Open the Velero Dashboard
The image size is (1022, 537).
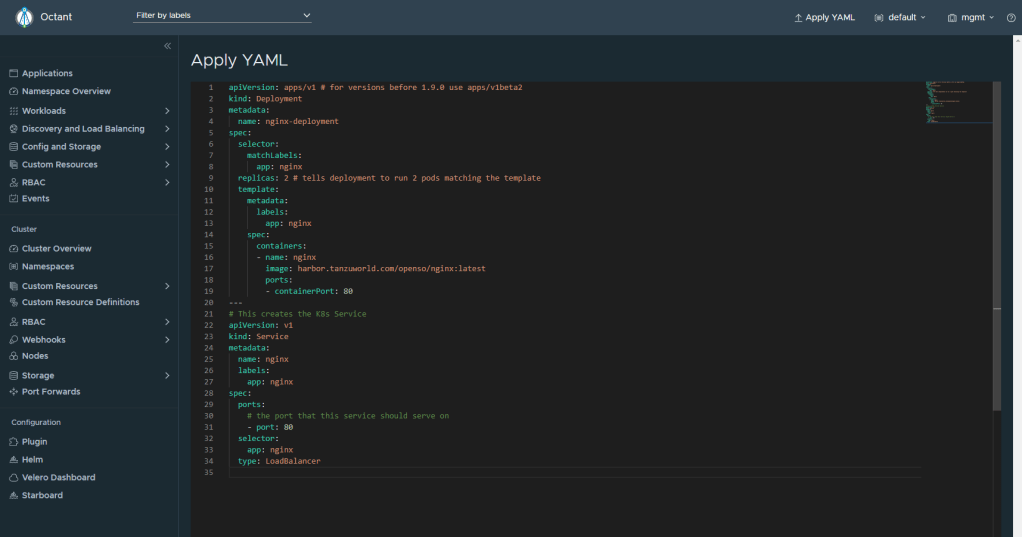(58, 478)
